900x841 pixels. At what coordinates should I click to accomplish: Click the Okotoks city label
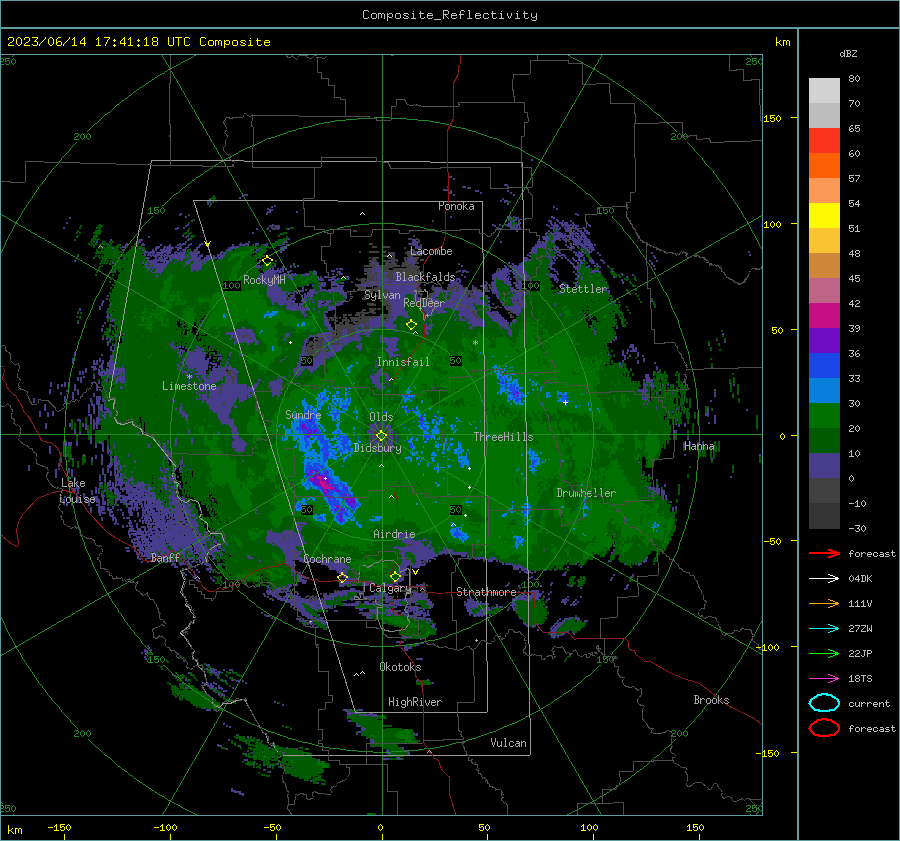coord(401,667)
